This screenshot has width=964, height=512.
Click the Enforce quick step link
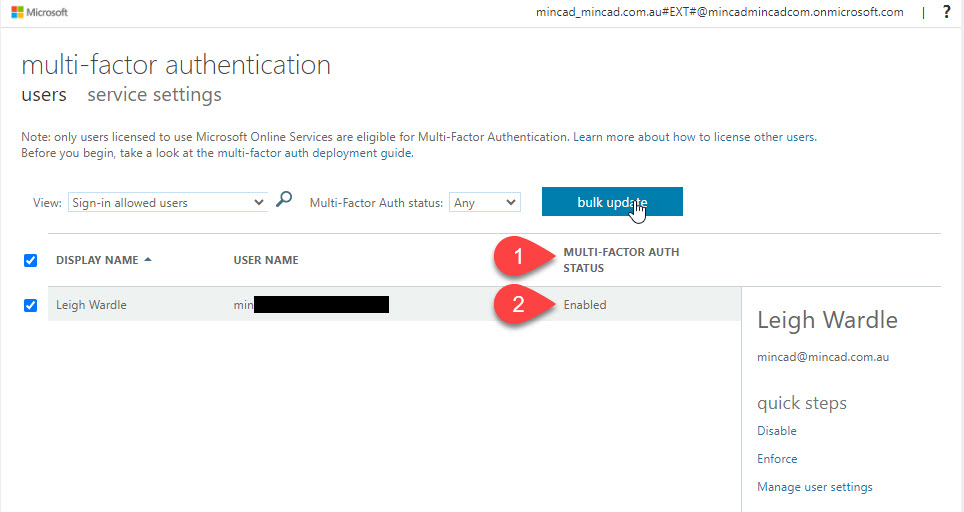[x=777, y=459]
